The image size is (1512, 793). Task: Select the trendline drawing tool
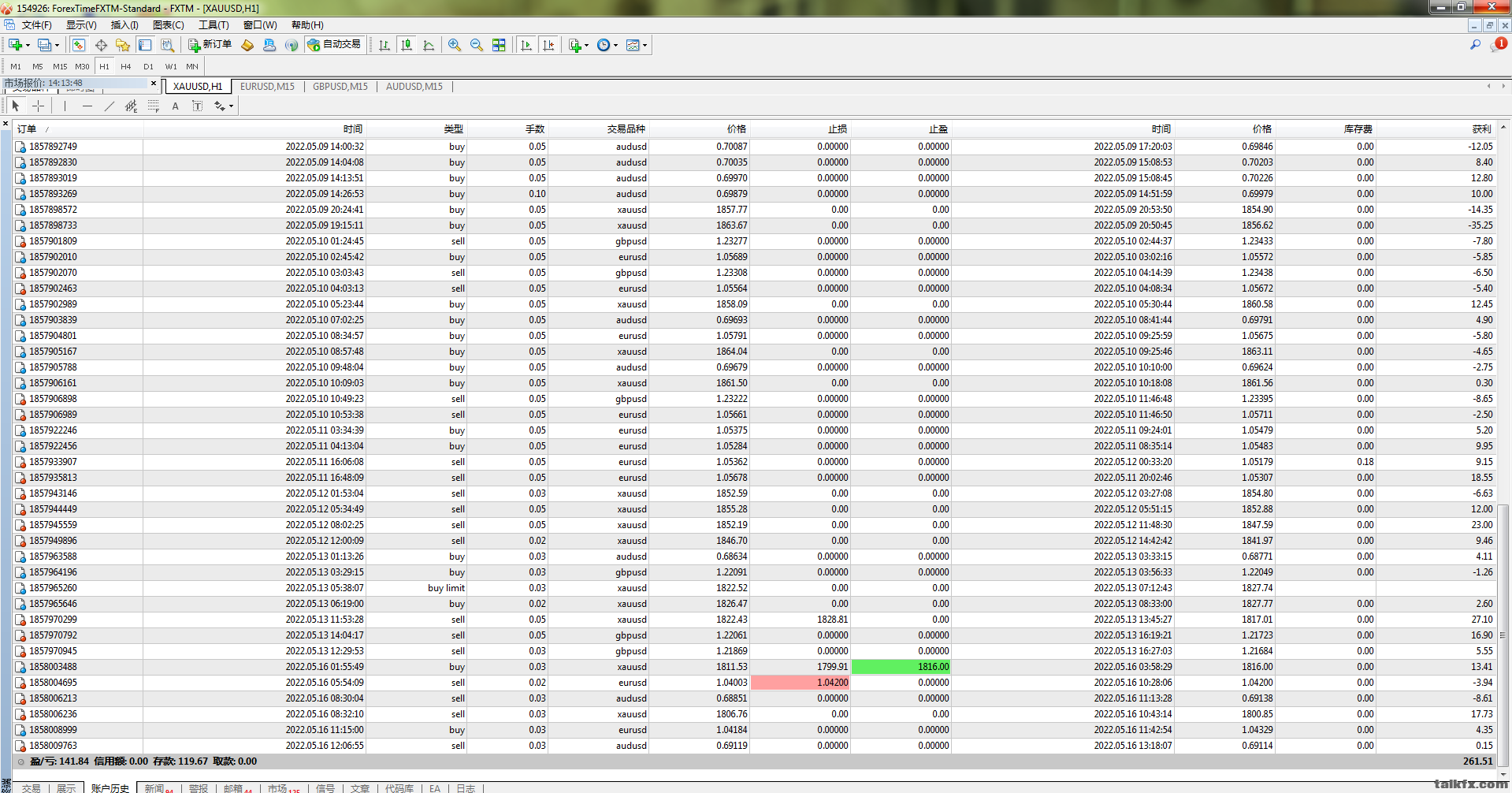point(110,106)
